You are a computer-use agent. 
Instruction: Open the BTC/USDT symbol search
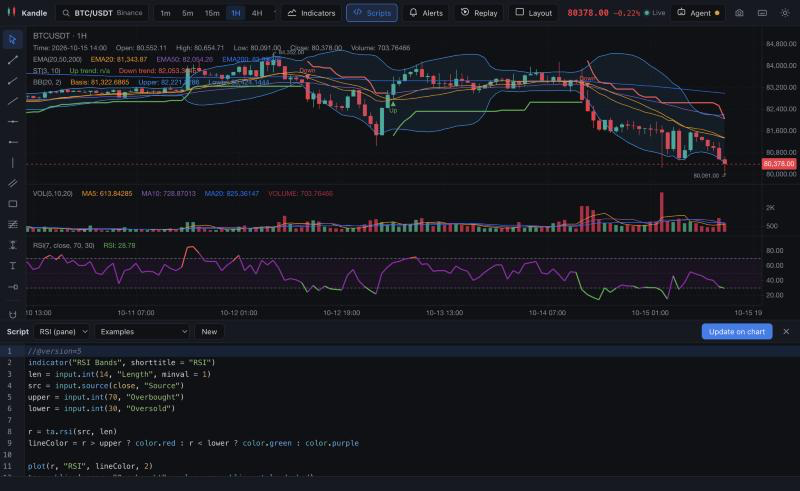(x=102, y=13)
